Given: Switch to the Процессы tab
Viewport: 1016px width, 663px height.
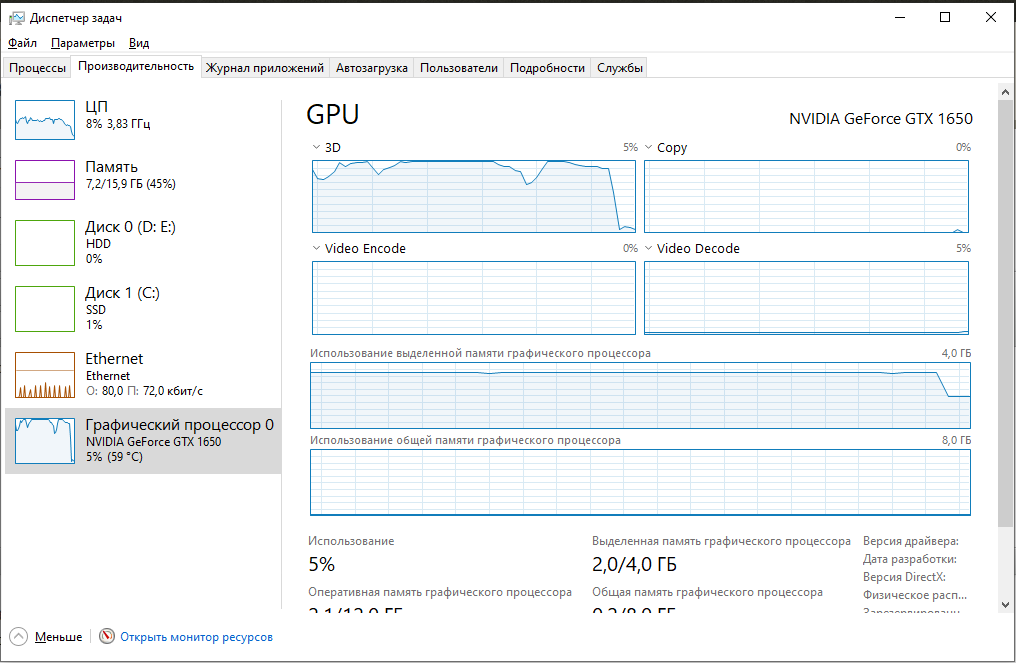Looking at the screenshot, I should pyautogui.click(x=38, y=68).
